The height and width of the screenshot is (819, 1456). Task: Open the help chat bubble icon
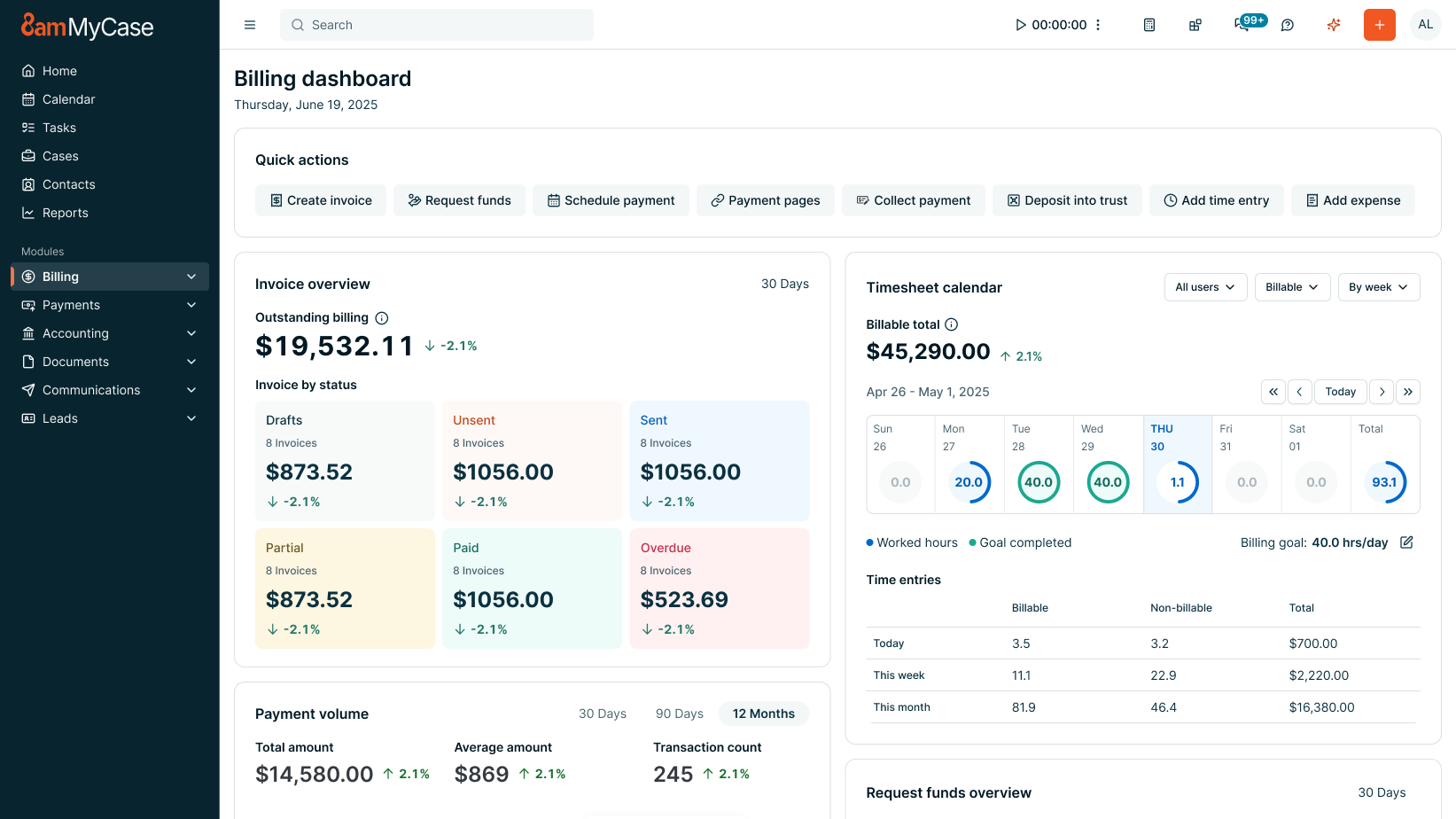pyautogui.click(x=1287, y=25)
